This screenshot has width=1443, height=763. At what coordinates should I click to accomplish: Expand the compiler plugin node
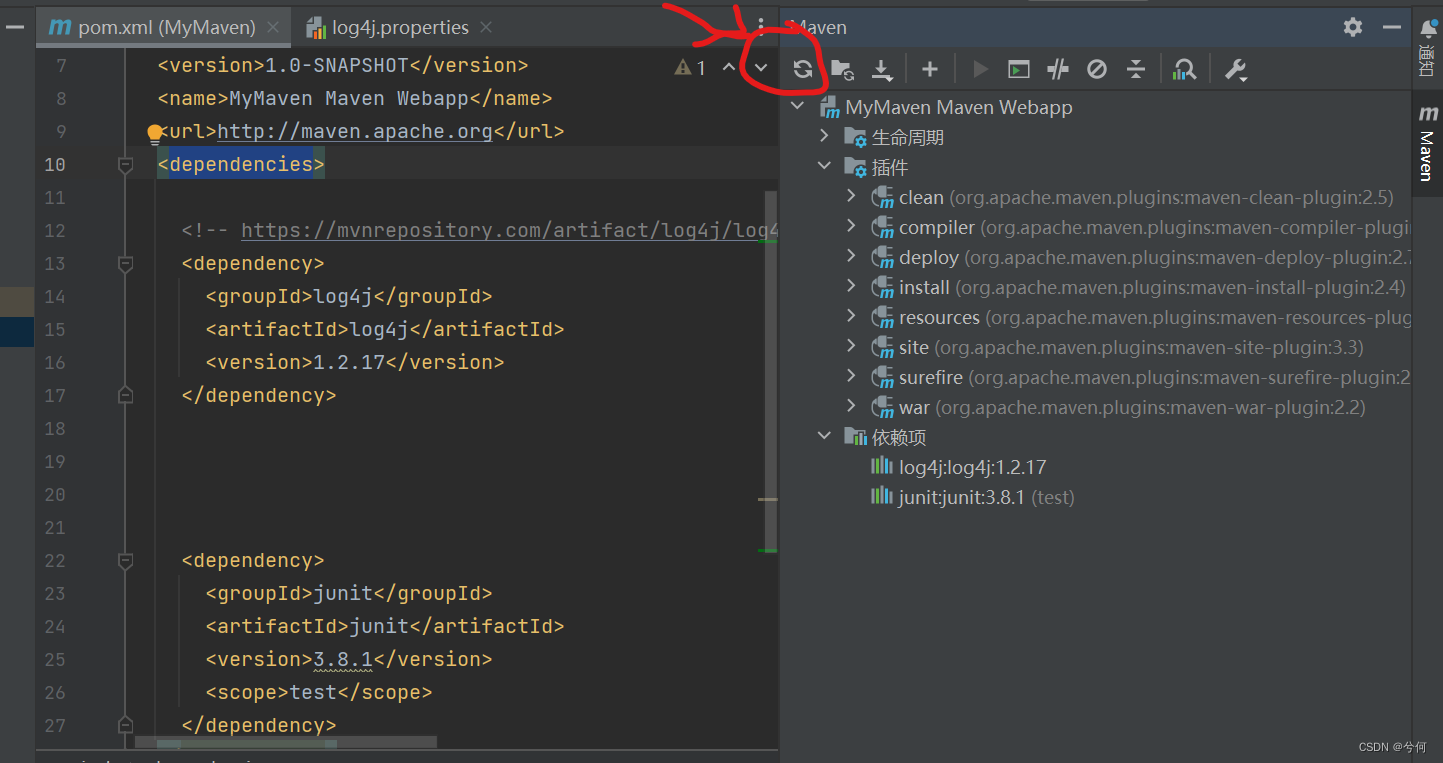(851, 227)
